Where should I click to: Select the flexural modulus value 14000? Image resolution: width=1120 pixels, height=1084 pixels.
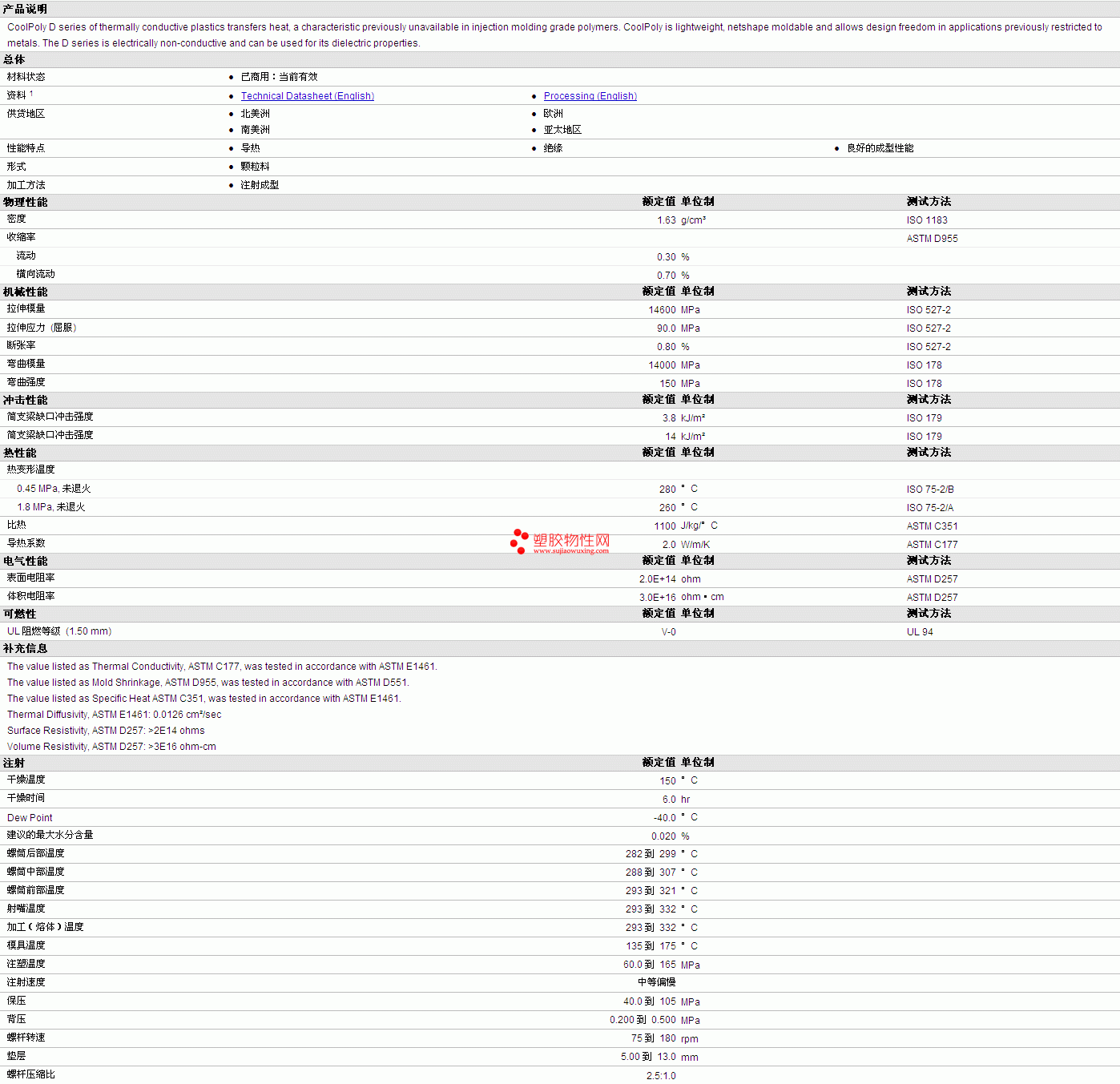(x=663, y=365)
